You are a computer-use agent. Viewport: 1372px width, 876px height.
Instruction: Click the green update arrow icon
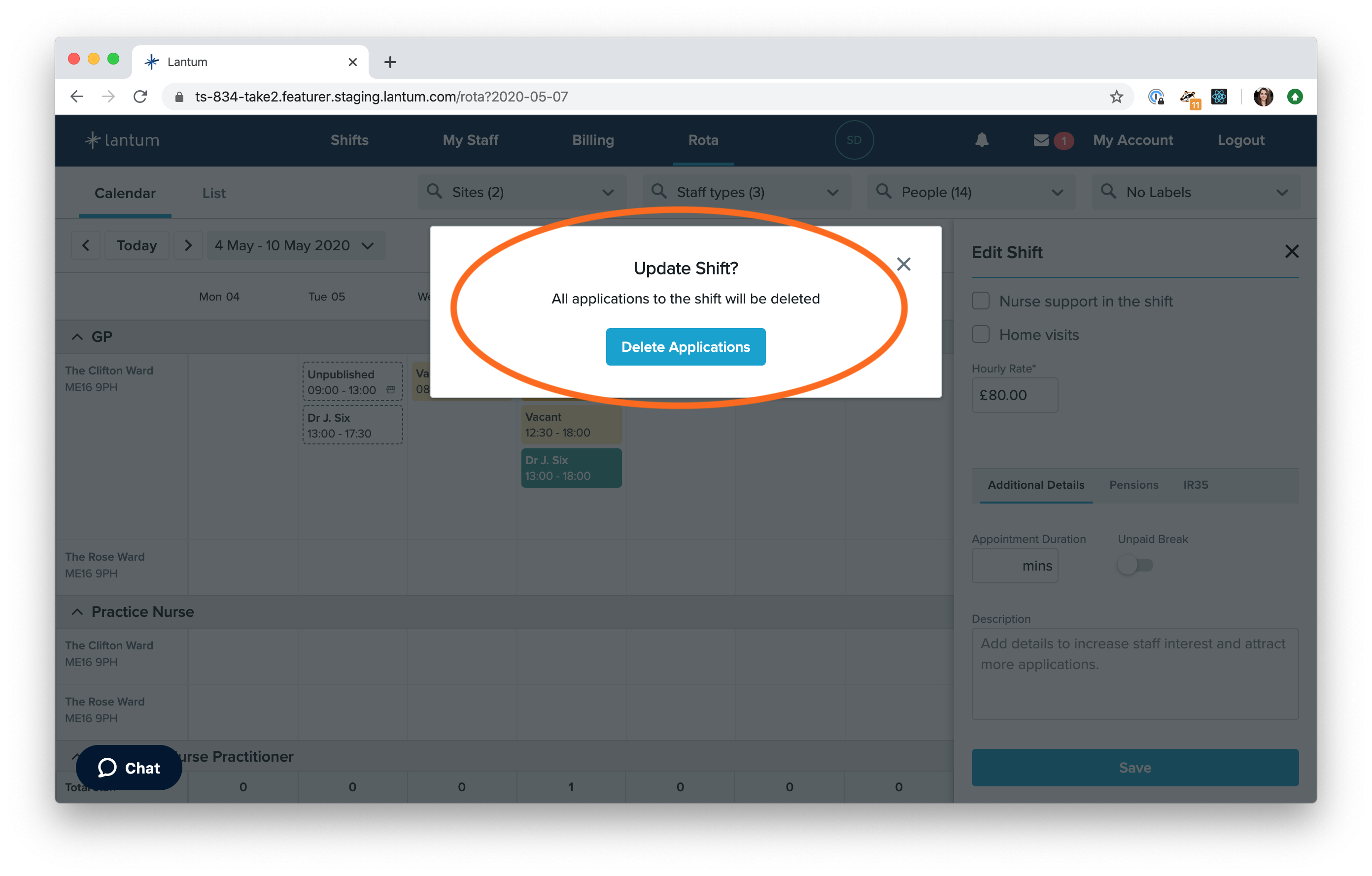[1295, 96]
